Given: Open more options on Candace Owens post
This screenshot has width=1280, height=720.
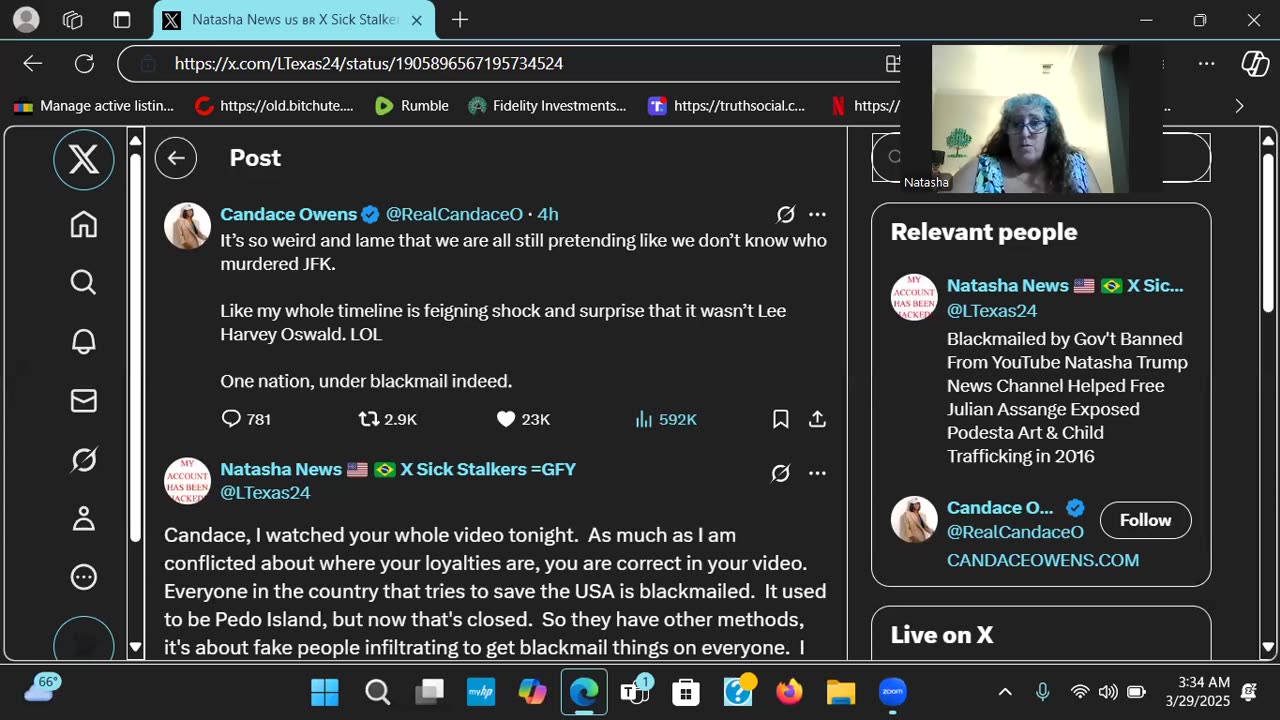Looking at the screenshot, I should pyautogui.click(x=817, y=214).
